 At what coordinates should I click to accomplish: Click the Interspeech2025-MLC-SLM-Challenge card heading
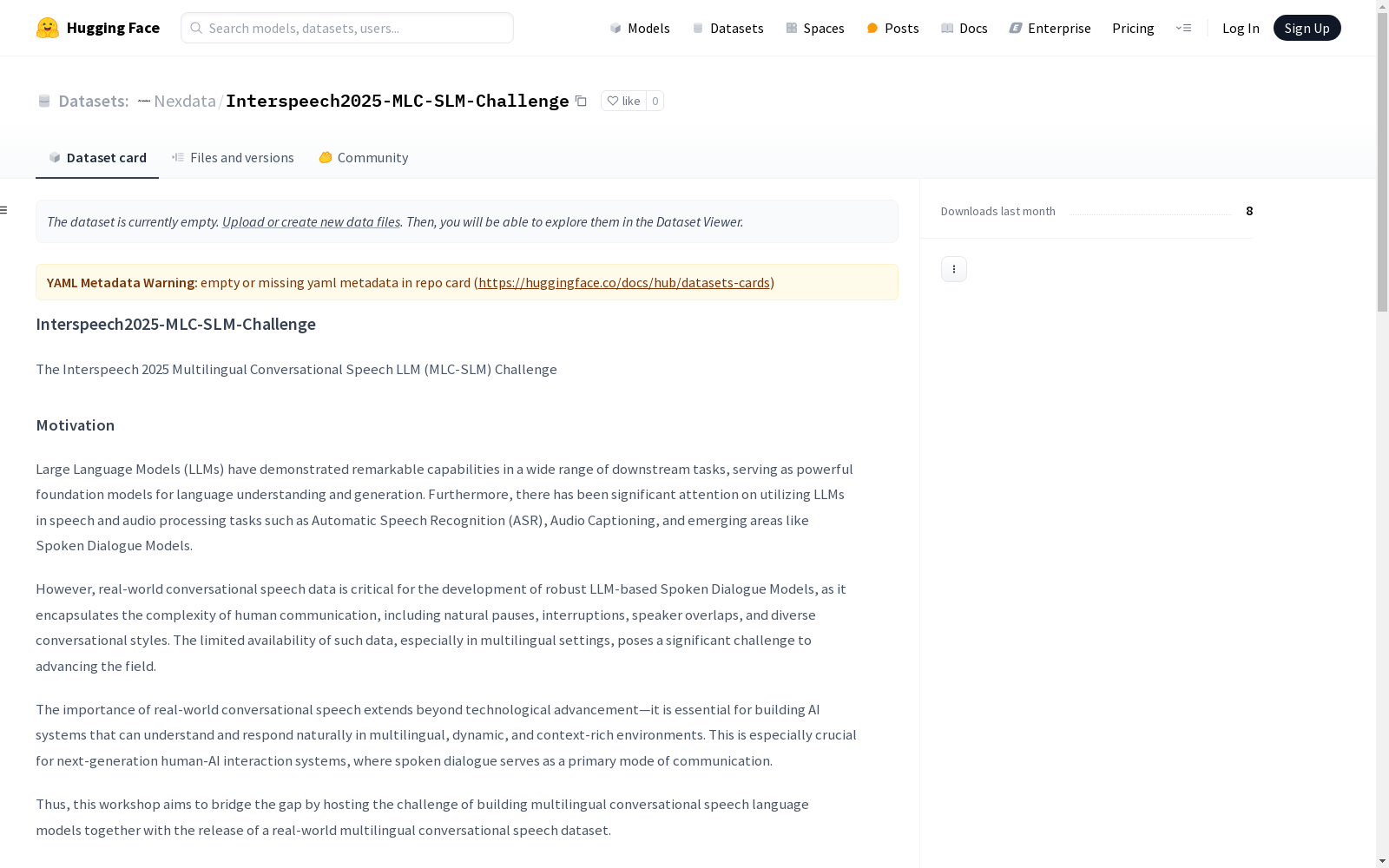[175, 324]
